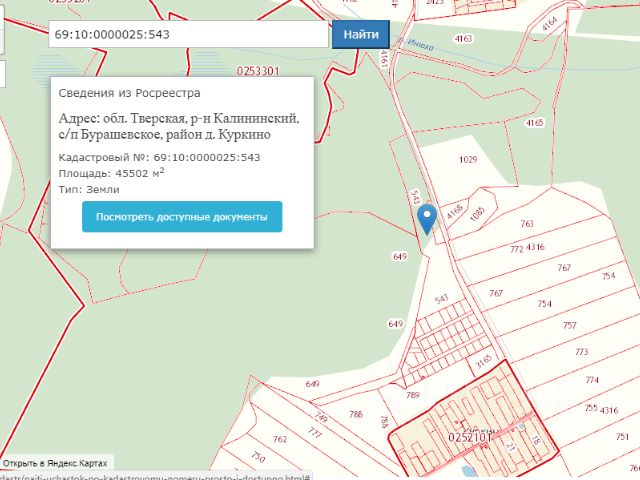Open the Открыть в Яндекс.Картах link
Image resolution: width=640 pixels, height=480 pixels.
tap(55, 463)
